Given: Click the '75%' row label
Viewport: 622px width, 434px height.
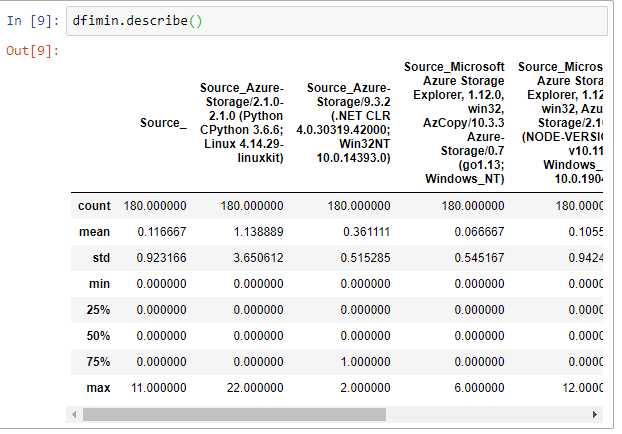Looking at the screenshot, I should (x=98, y=362).
